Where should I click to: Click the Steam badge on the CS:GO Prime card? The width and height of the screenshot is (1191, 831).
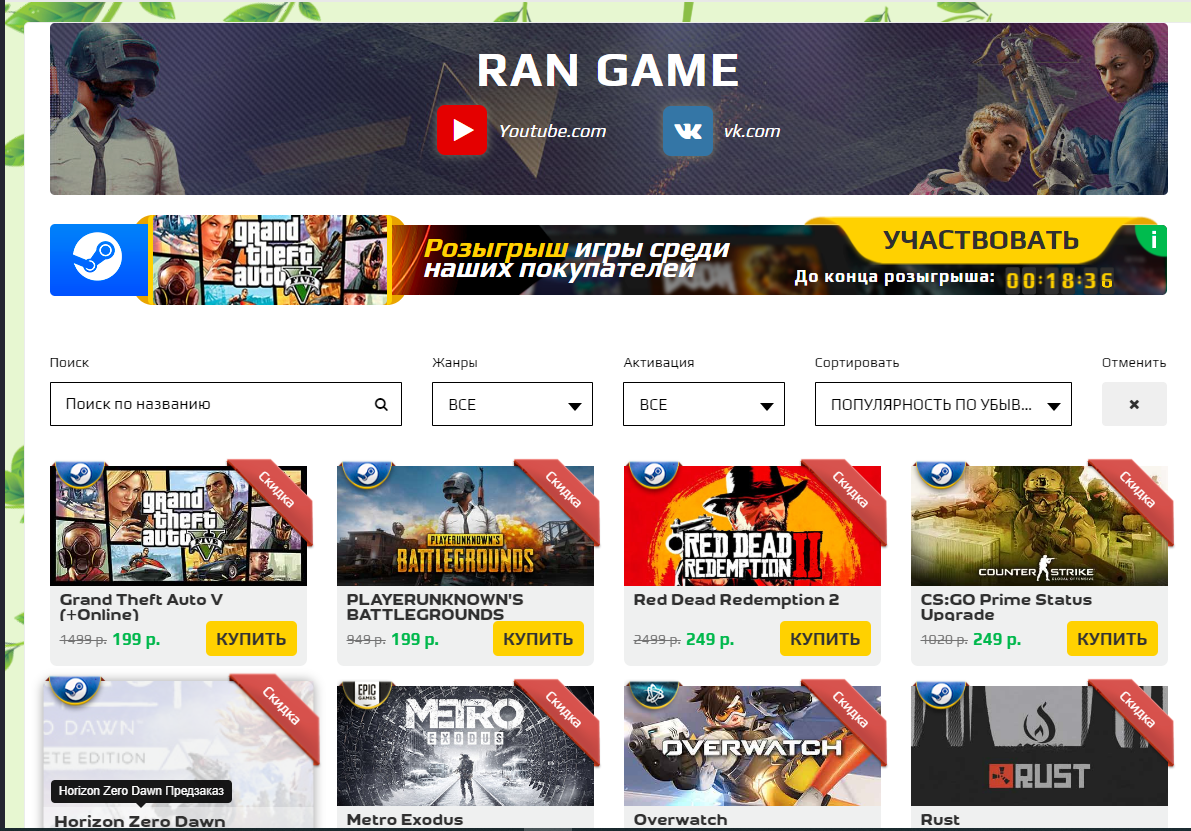(x=941, y=474)
